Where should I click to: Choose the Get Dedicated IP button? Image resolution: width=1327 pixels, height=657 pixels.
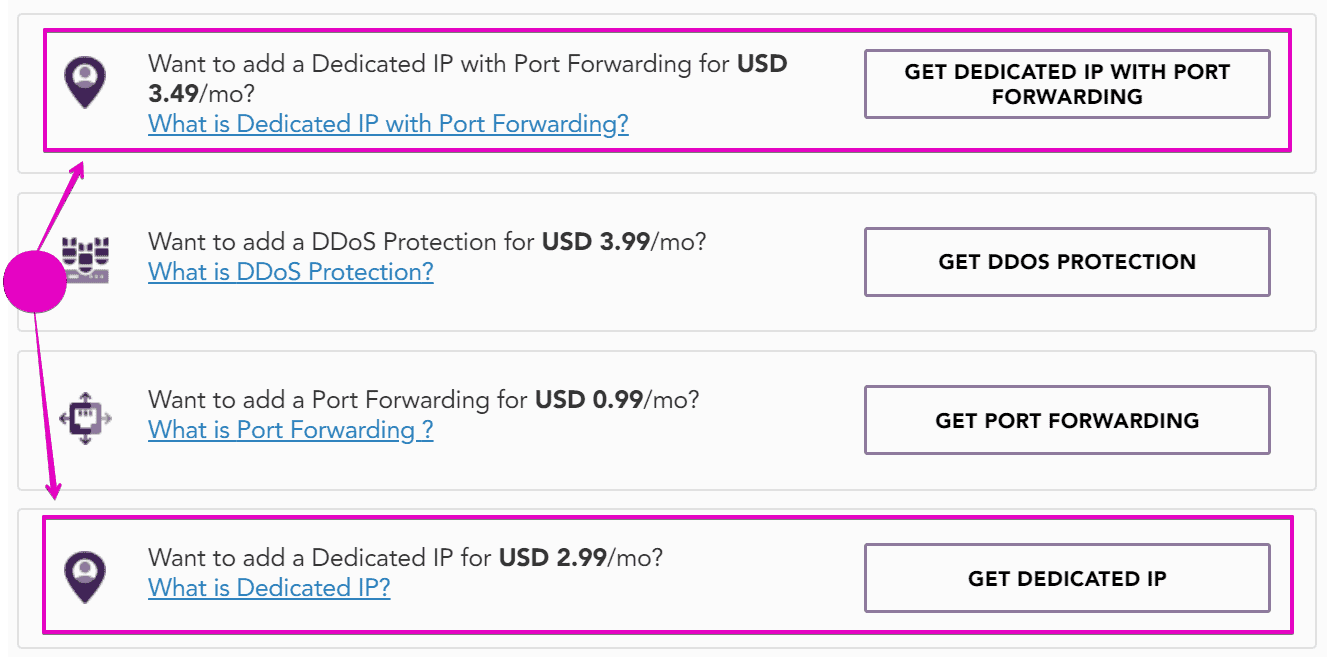[x=1067, y=578]
